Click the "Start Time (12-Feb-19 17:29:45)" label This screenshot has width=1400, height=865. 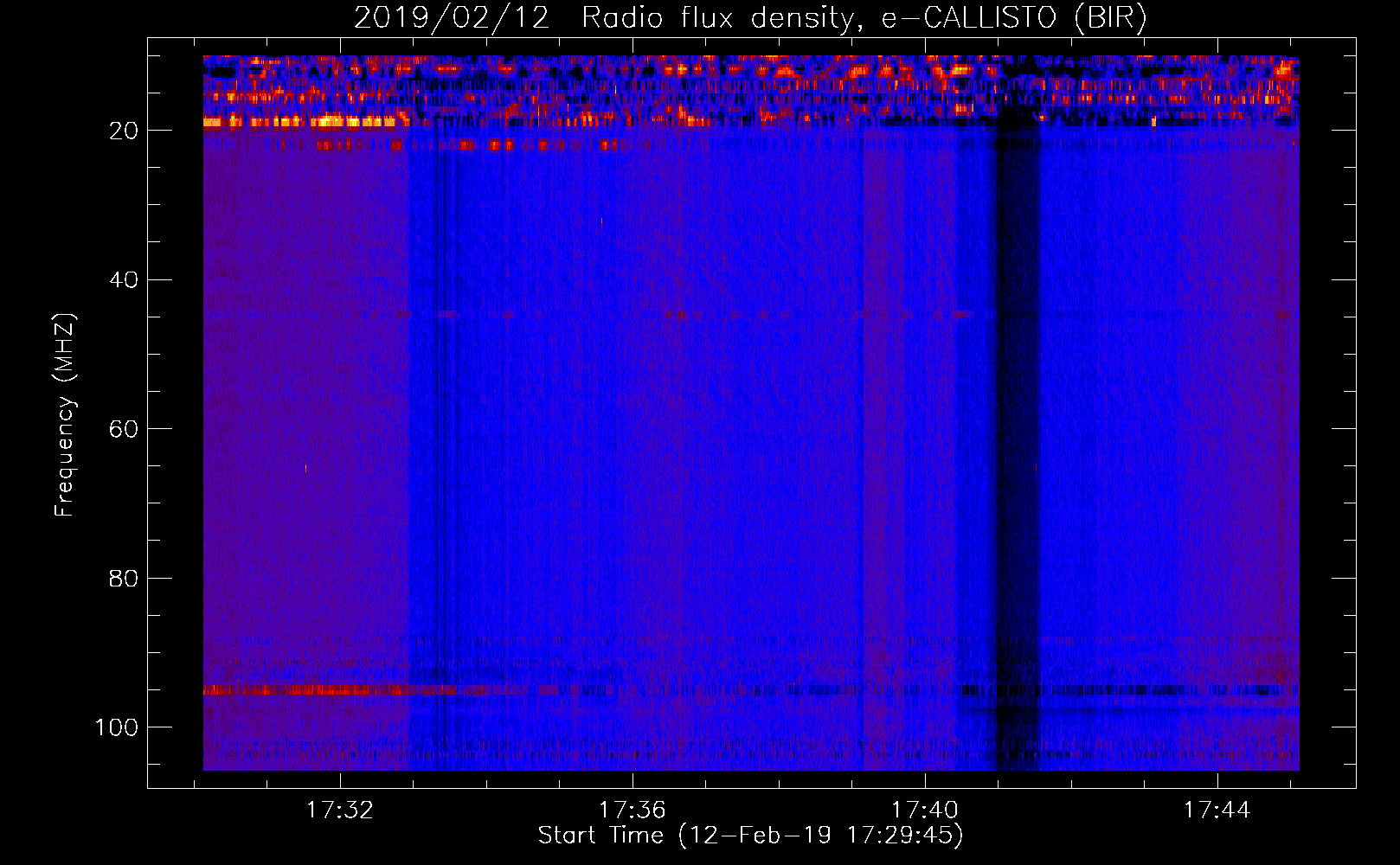[x=750, y=836]
